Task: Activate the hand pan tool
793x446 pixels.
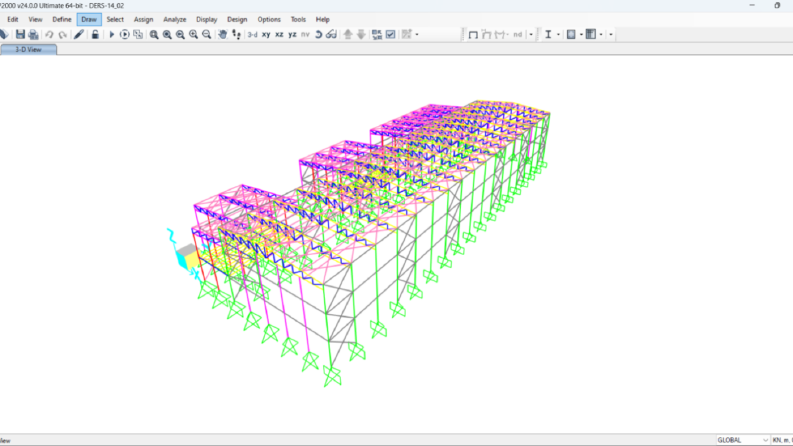Action: coord(223,34)
